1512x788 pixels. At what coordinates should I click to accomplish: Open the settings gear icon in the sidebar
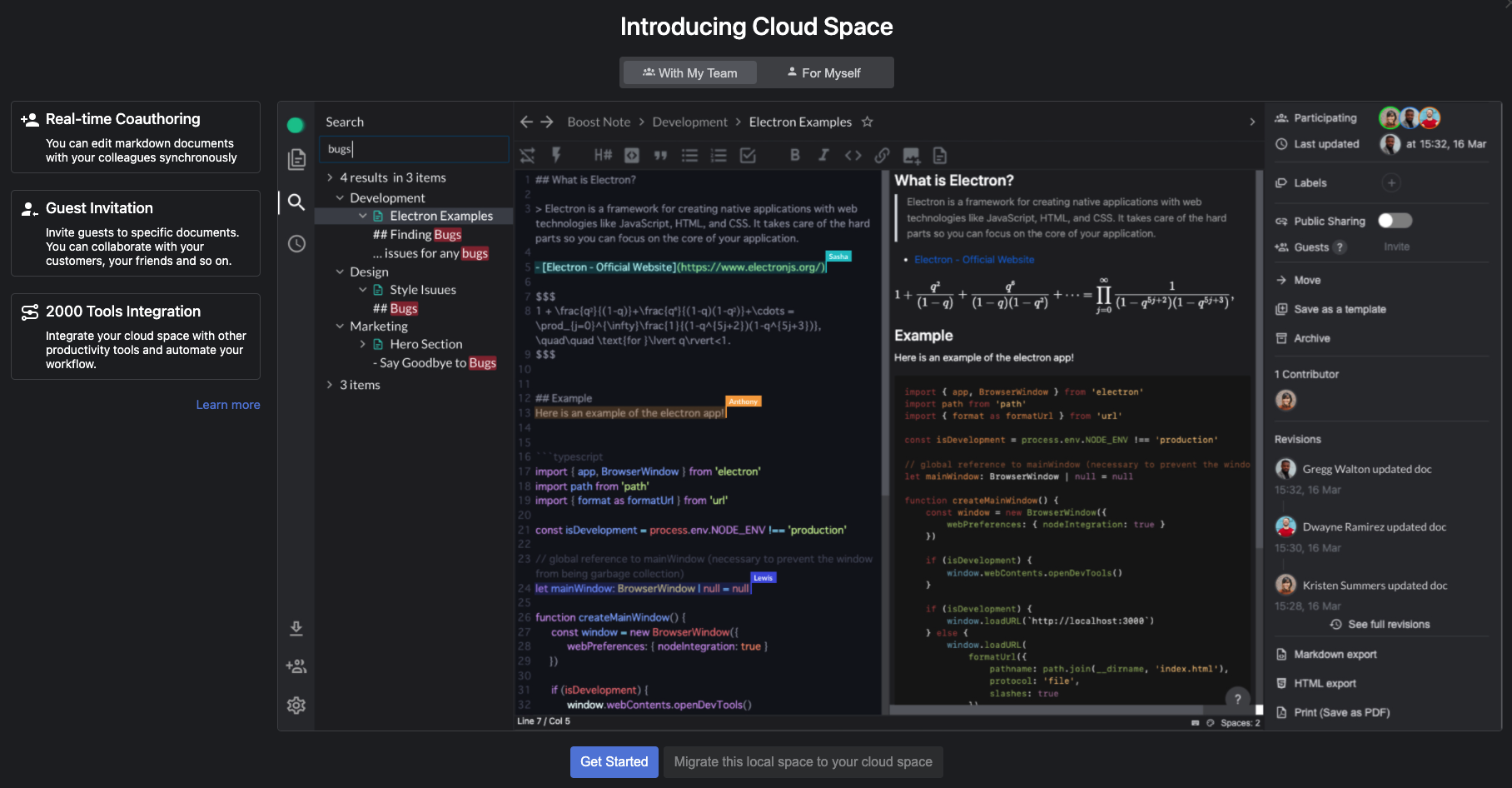[x=296, y=706]
